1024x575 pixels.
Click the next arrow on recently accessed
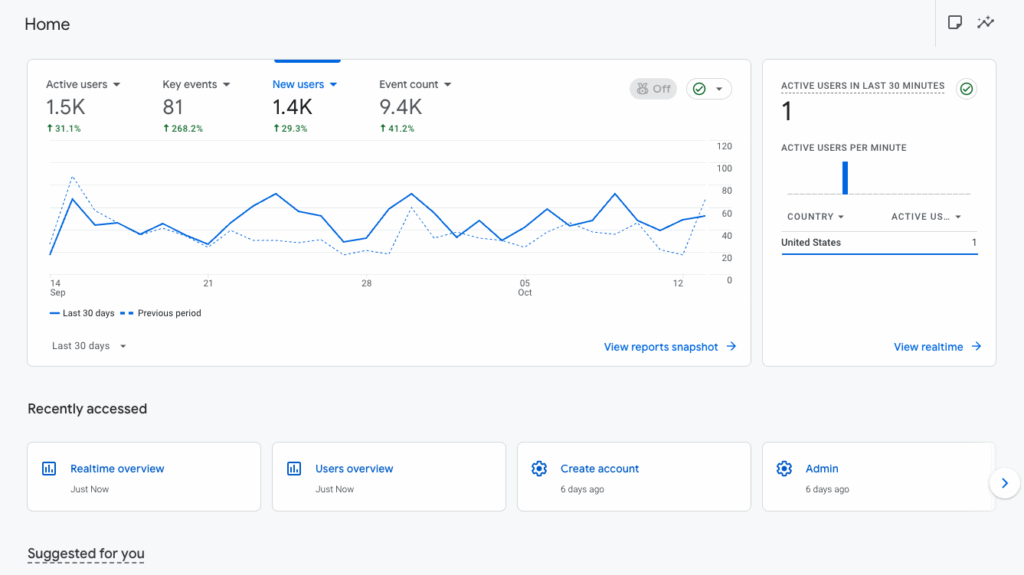click(1003, 484)
